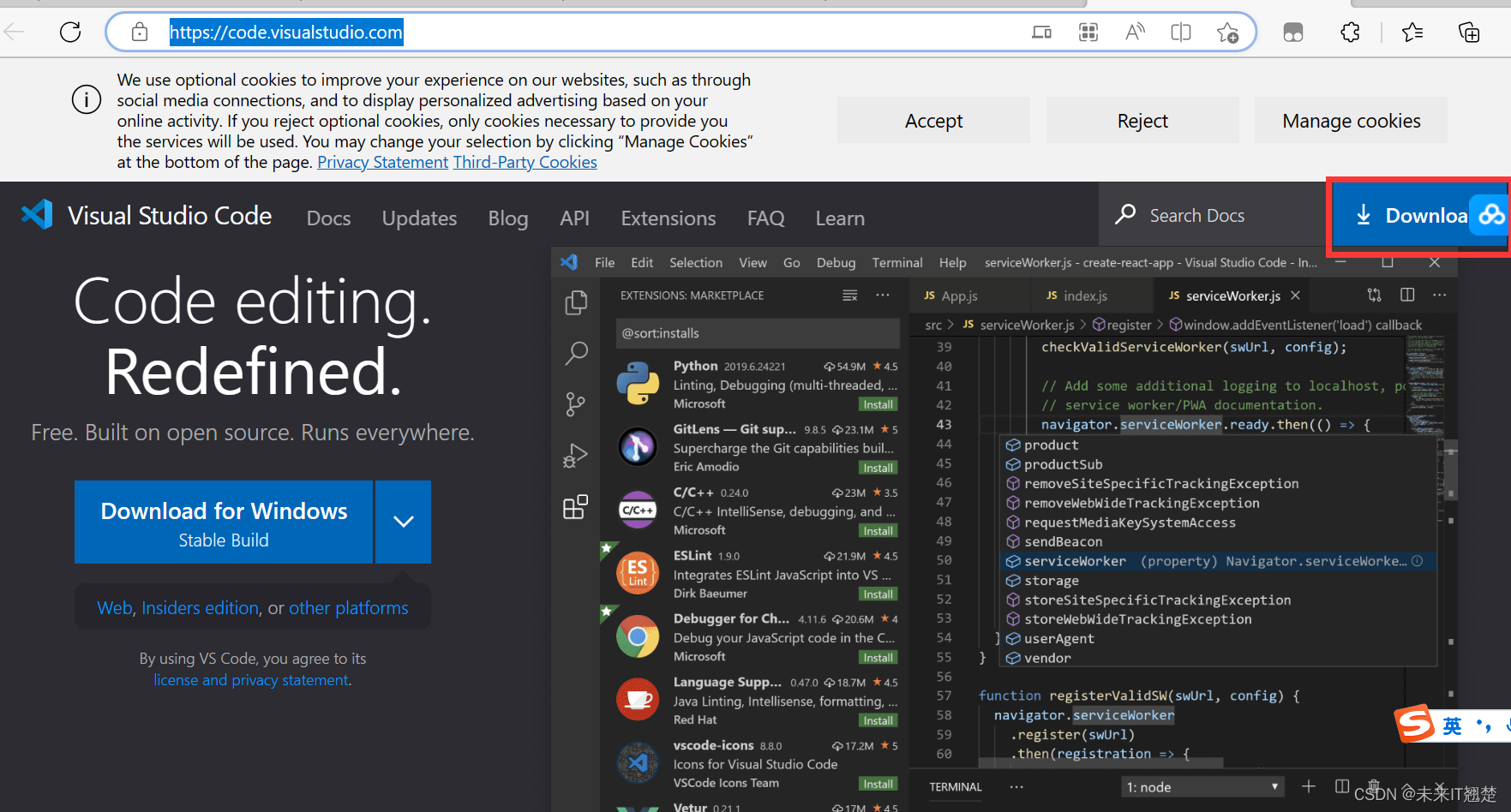Viewport: 1511px width, 812px height.
Task: Reject optional cookies
Action: [x=1142, y=121]
